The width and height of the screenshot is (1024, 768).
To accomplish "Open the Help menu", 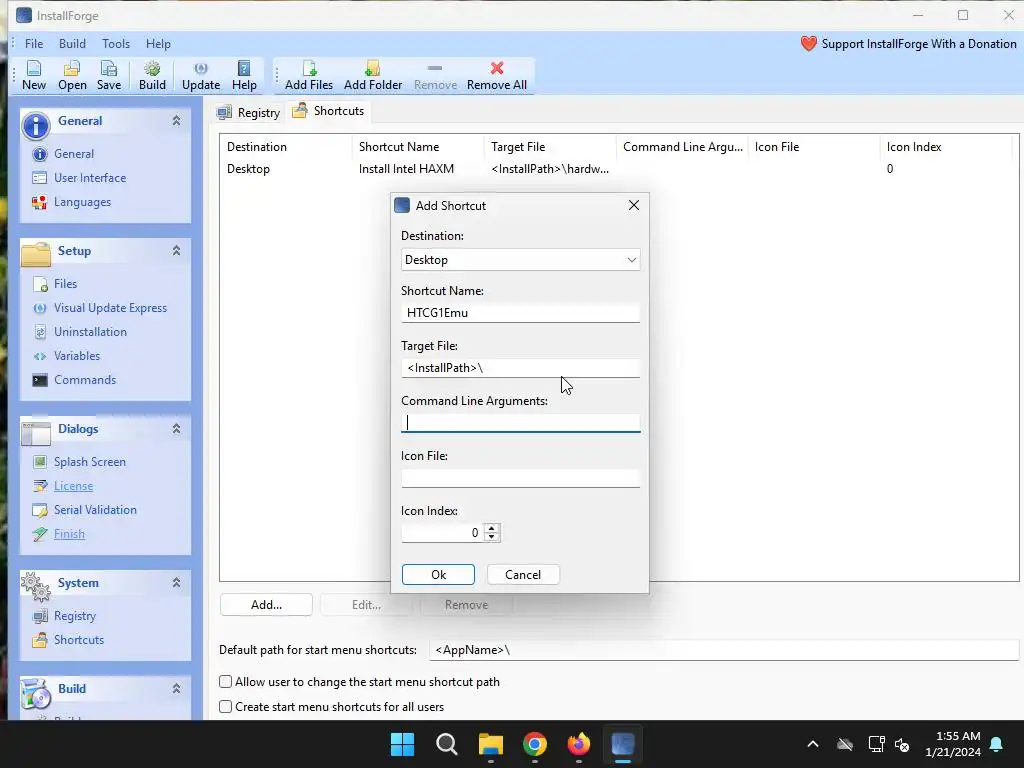I will click(x=158, y=44).
